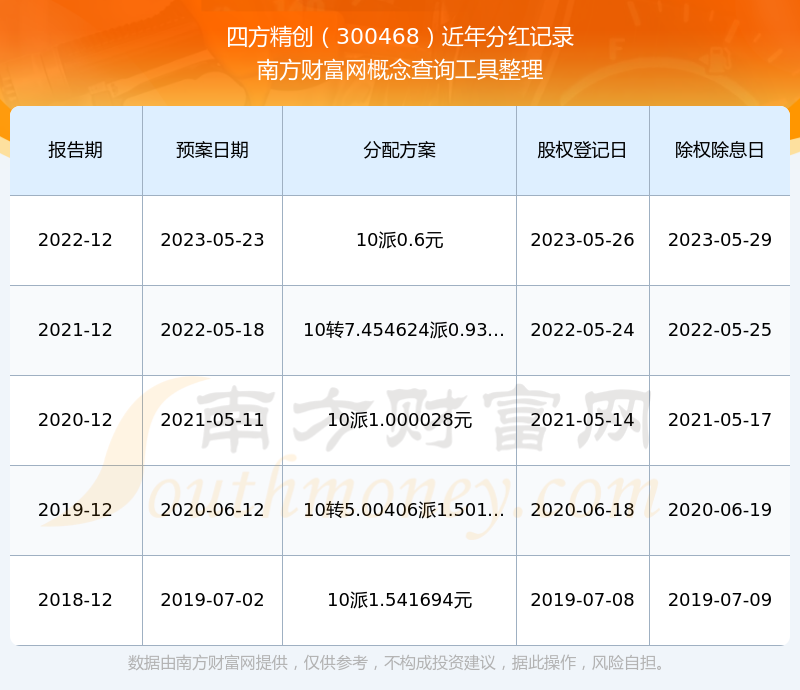This screenshot has height=690, width=800.
Task: Click the 南方财富网概念查询工具整理 subtitle
Action: tap(400, 70)
